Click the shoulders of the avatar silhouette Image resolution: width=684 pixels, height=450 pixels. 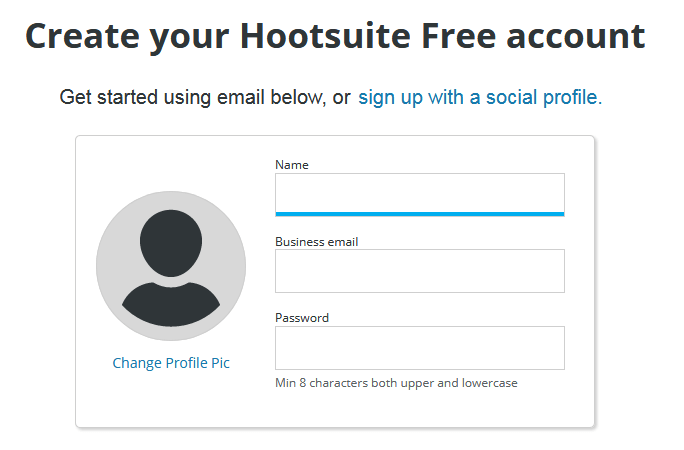tap(171, 304)
